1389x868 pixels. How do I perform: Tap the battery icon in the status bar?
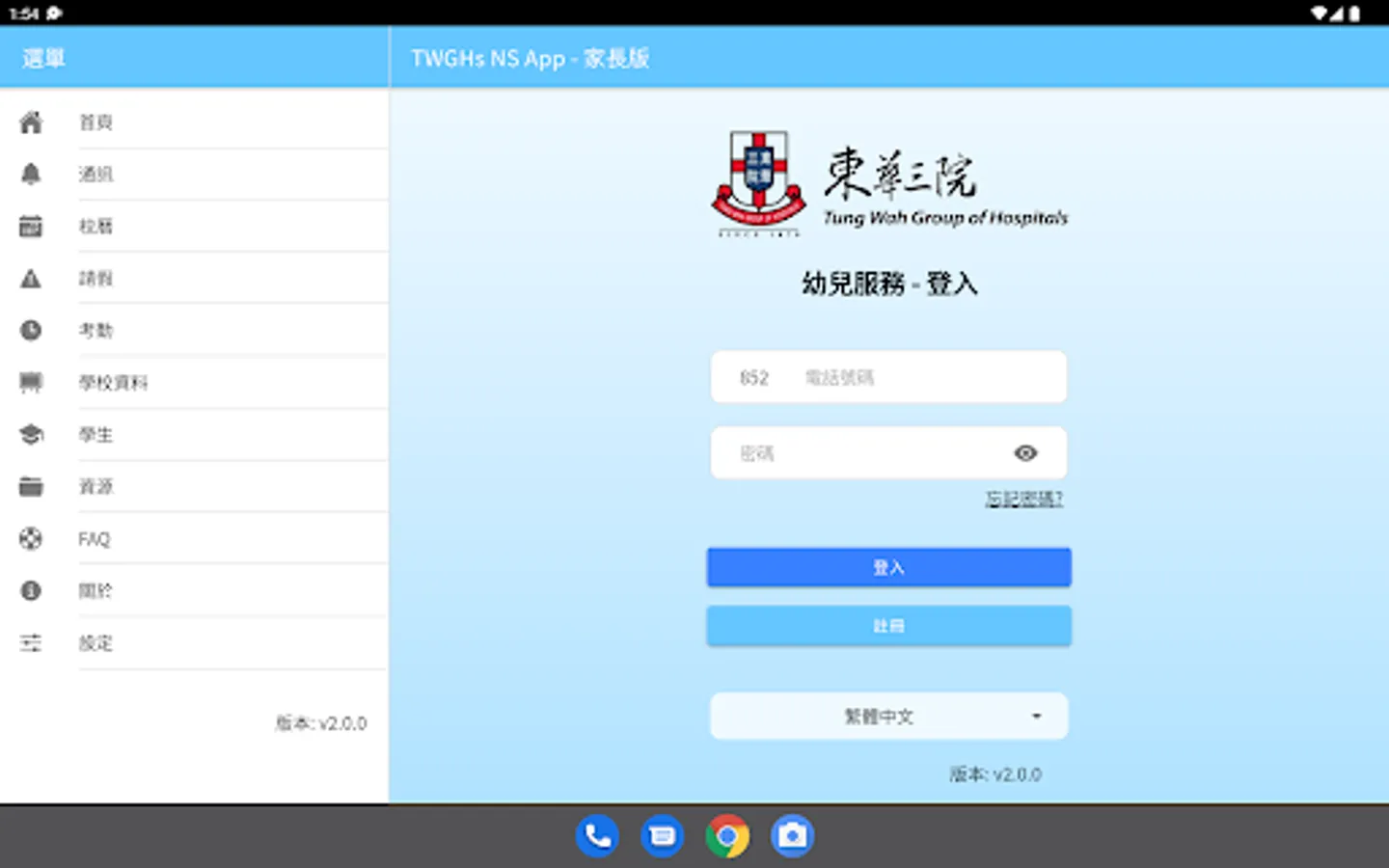tap(1355, 14)
